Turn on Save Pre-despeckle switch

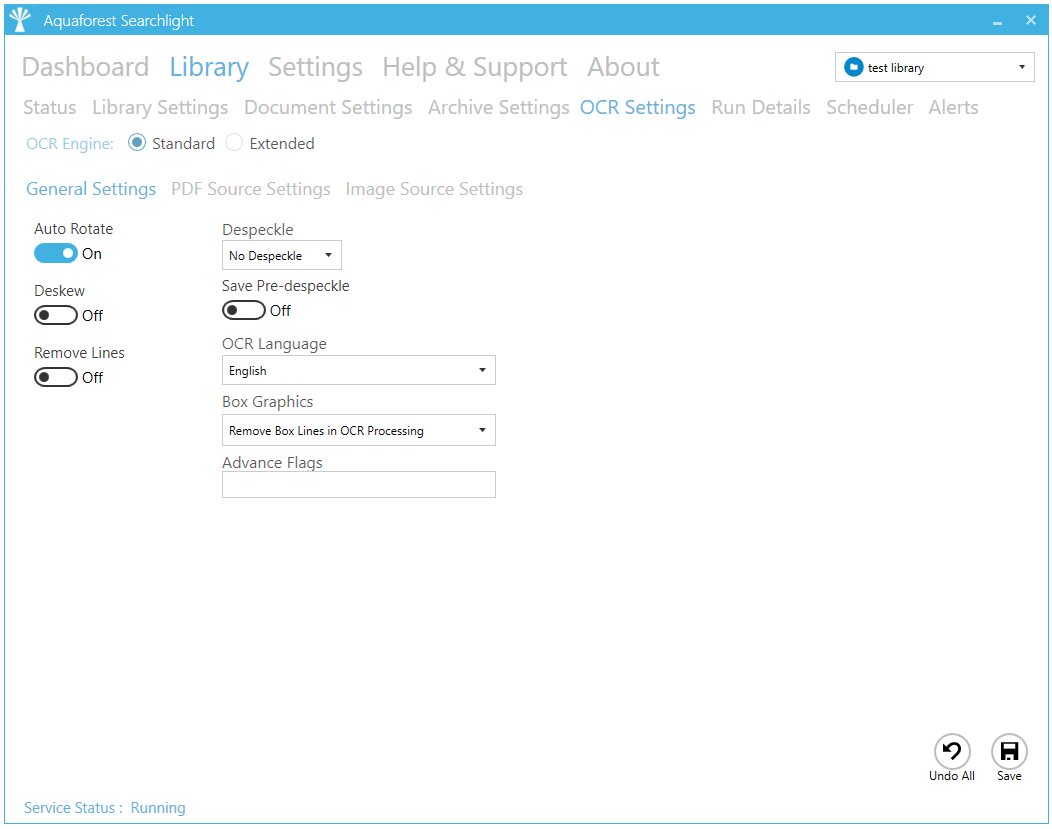(x=244, y=311)
